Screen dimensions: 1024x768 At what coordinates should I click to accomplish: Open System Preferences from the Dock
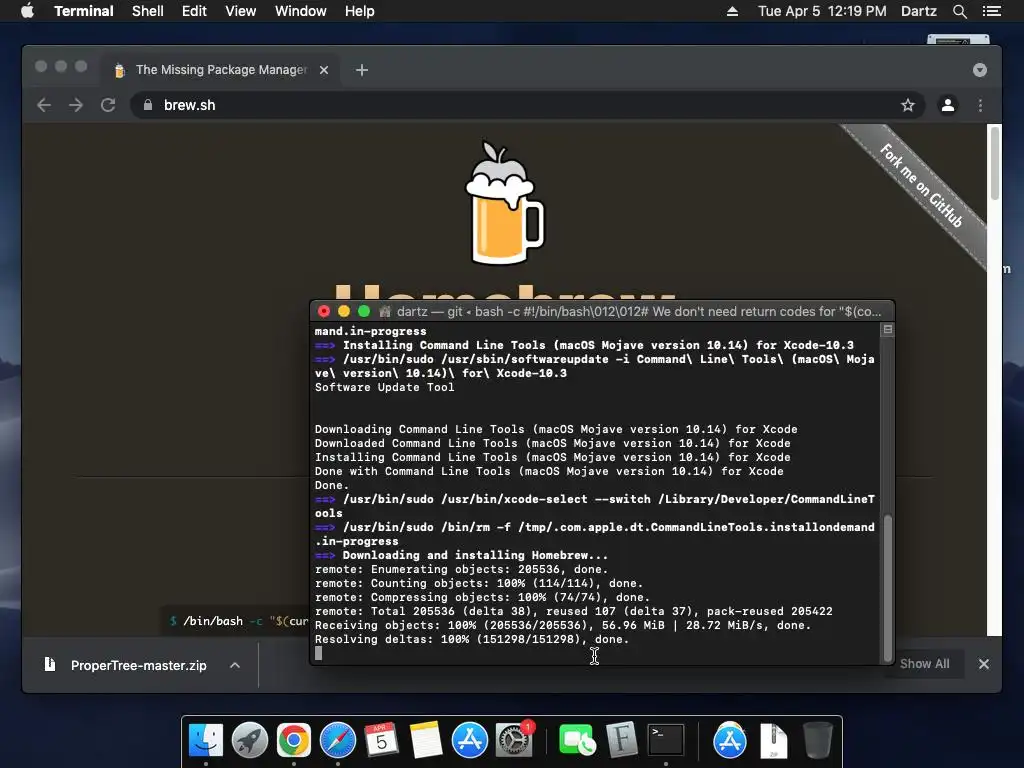point(514,740)
